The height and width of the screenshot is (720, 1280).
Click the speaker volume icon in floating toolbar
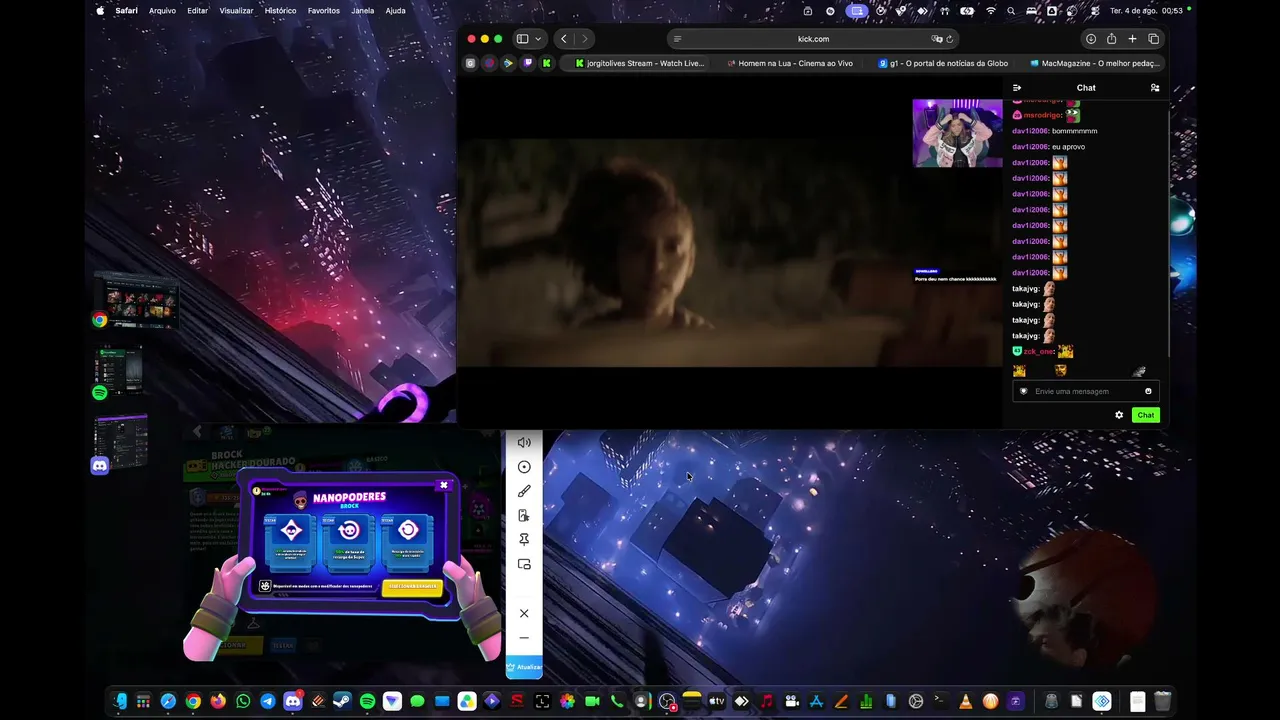point(524,443)
